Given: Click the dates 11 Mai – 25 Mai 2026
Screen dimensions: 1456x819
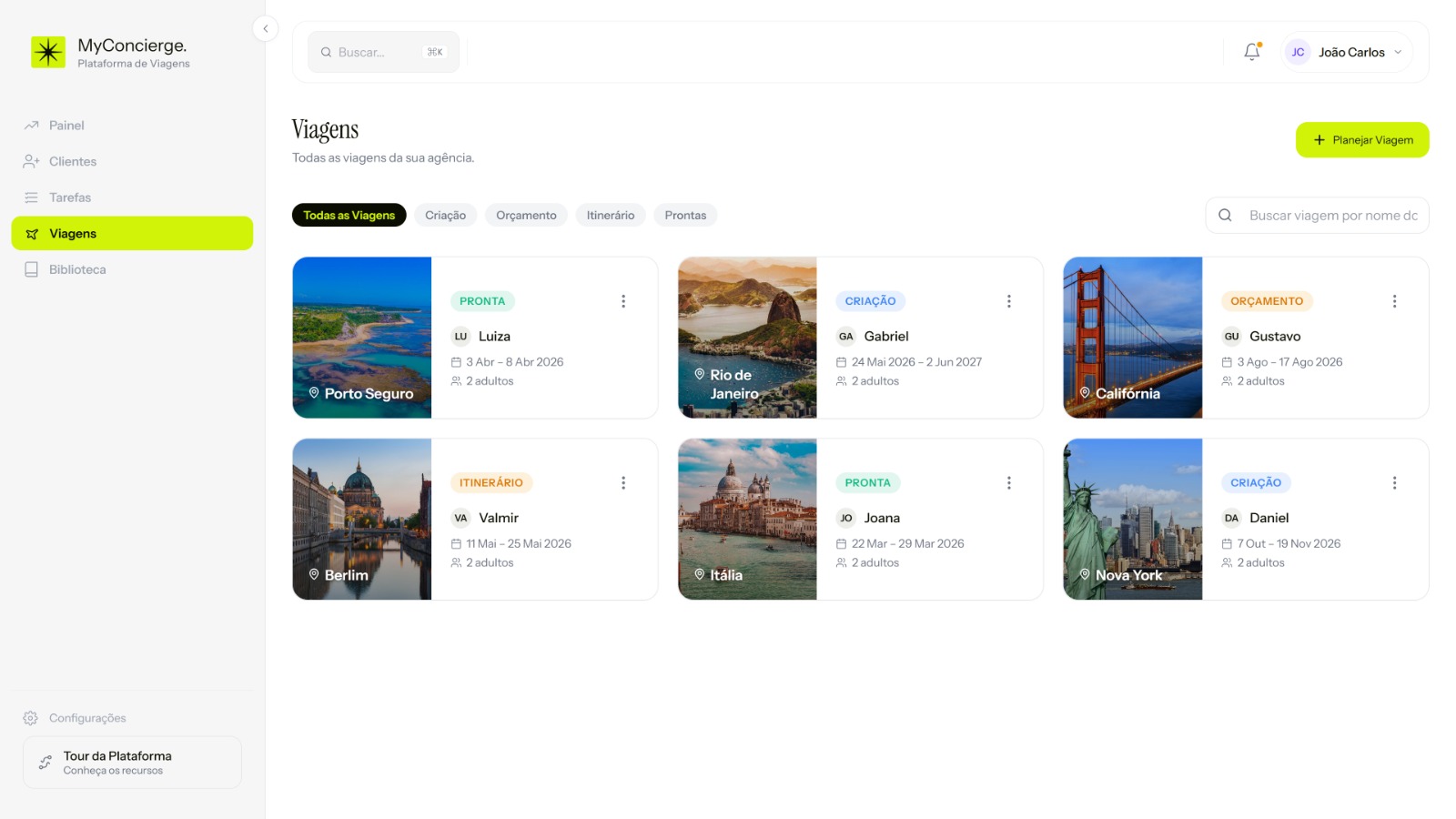Looking at the screenshot, I should tap(519, 544).
